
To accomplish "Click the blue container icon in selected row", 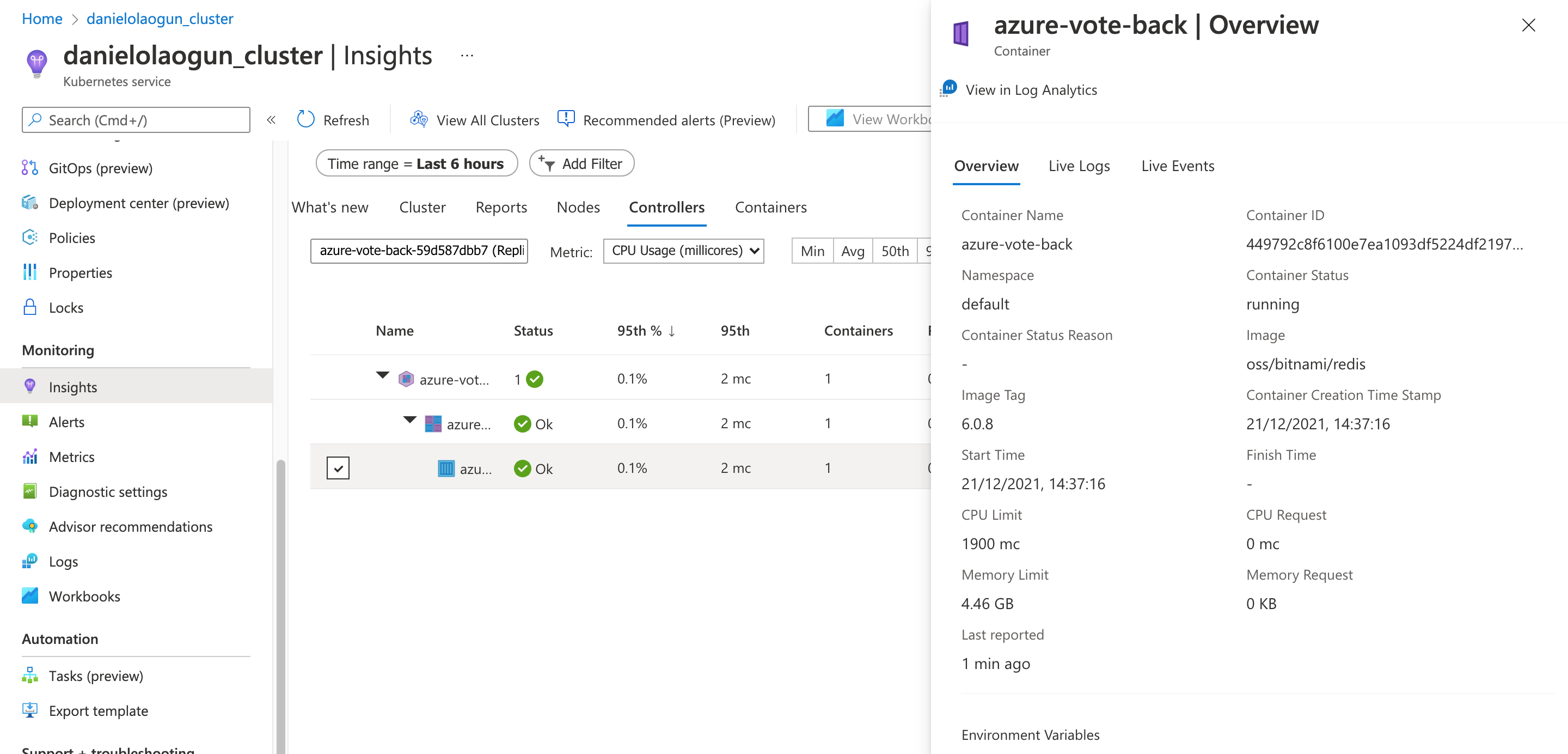I will click(446, 469).
